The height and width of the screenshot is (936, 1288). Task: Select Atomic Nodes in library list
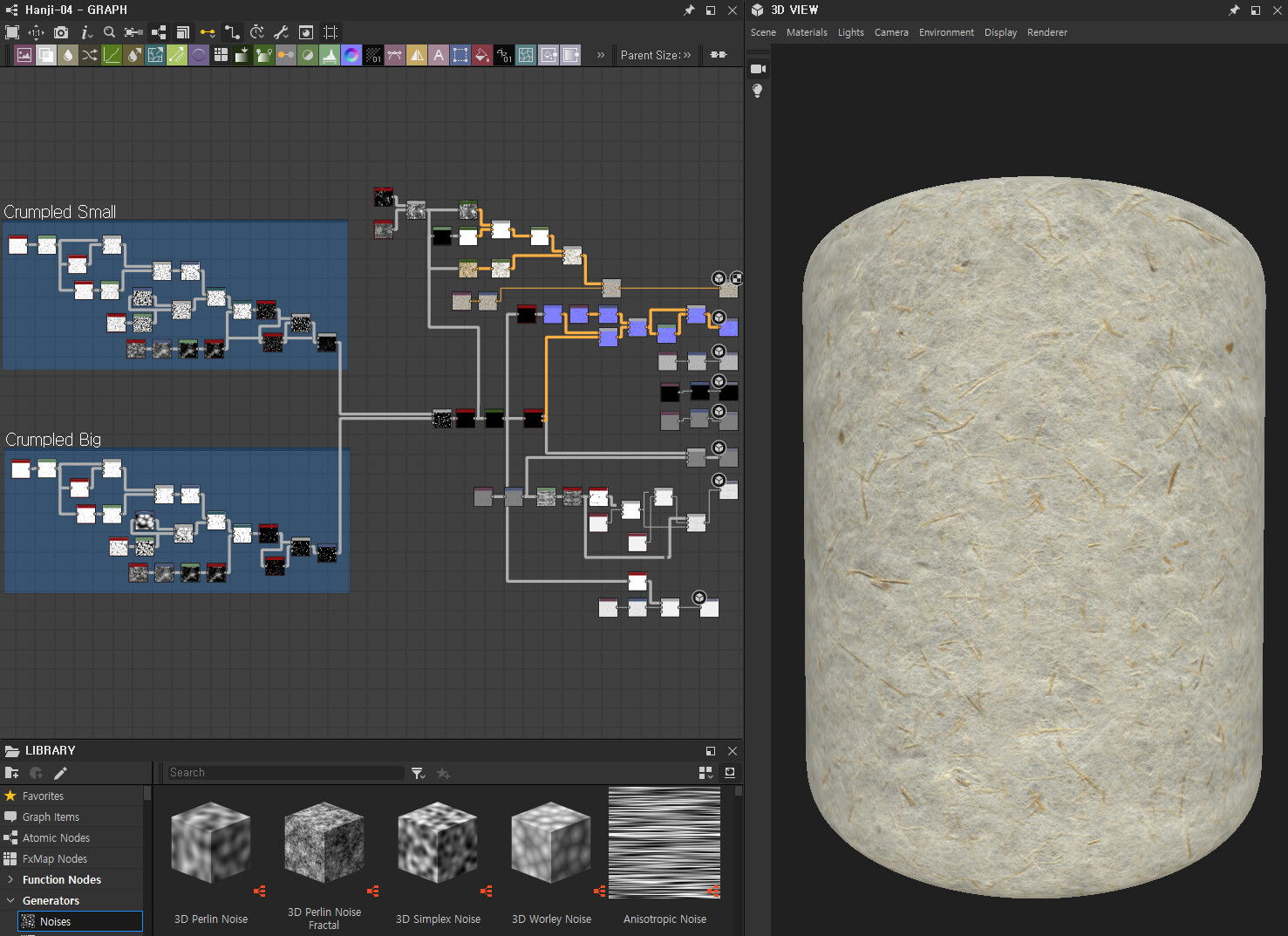click(x=56, y=837)
